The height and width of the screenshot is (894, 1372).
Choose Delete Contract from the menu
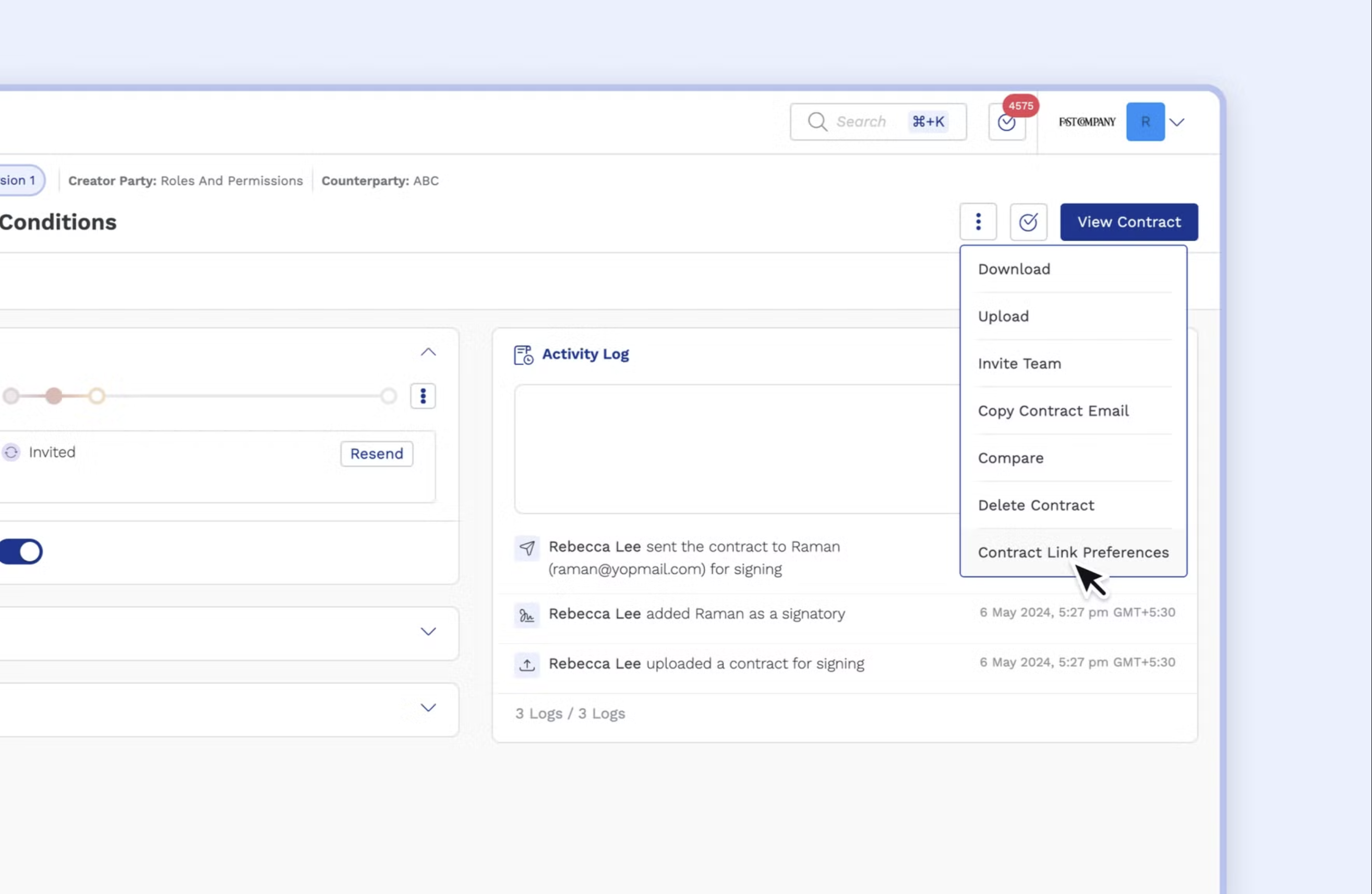(x=1036, y=505)
